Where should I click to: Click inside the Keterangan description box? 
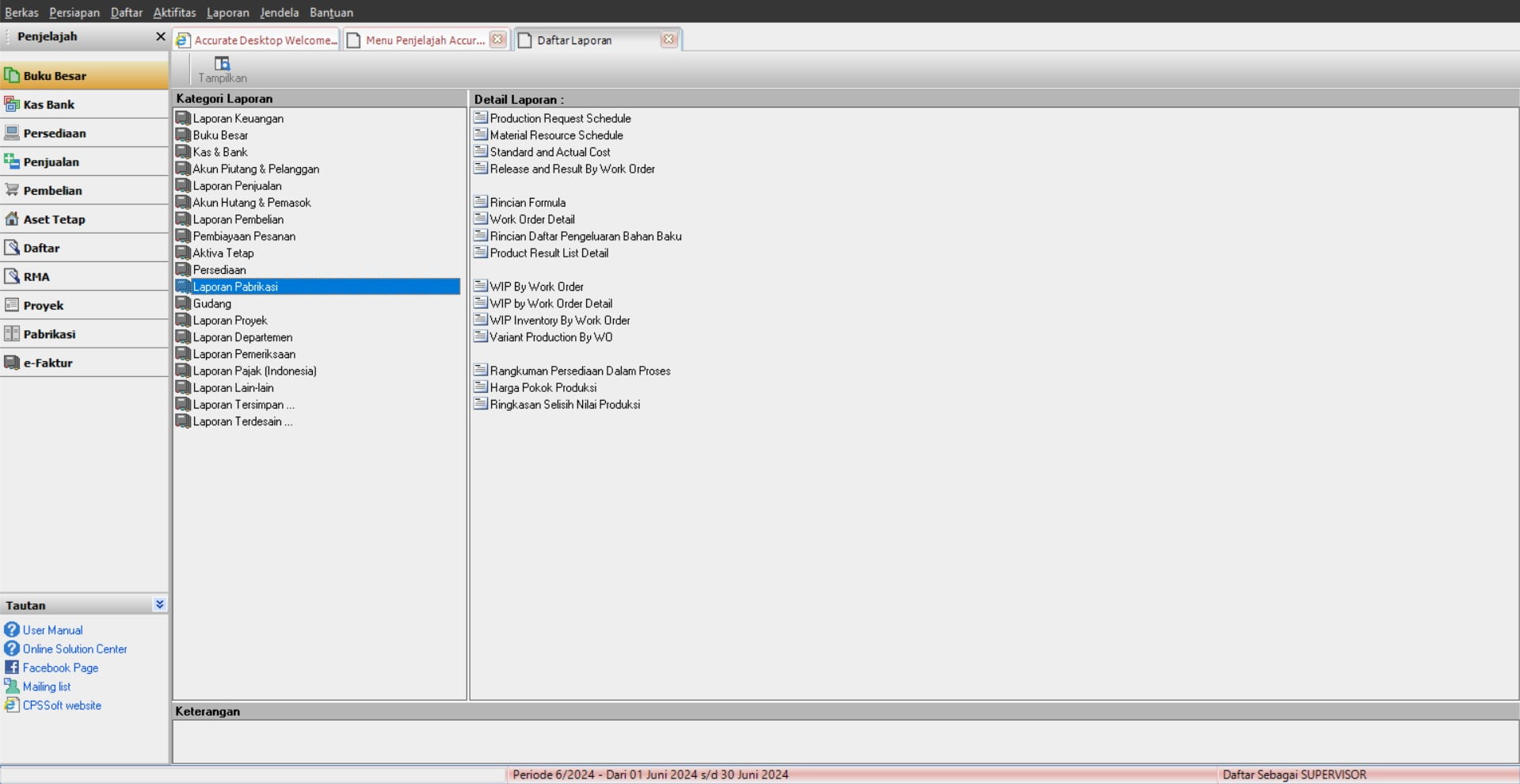coord(844,741)
